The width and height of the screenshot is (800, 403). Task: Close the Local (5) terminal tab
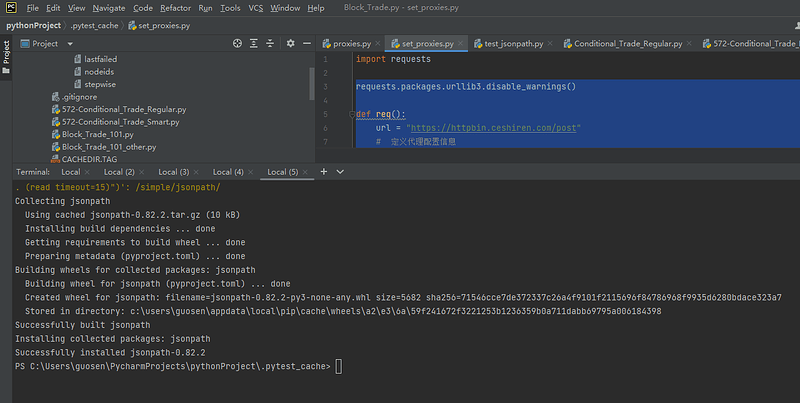pyautogui.click(x=305, y=172)
